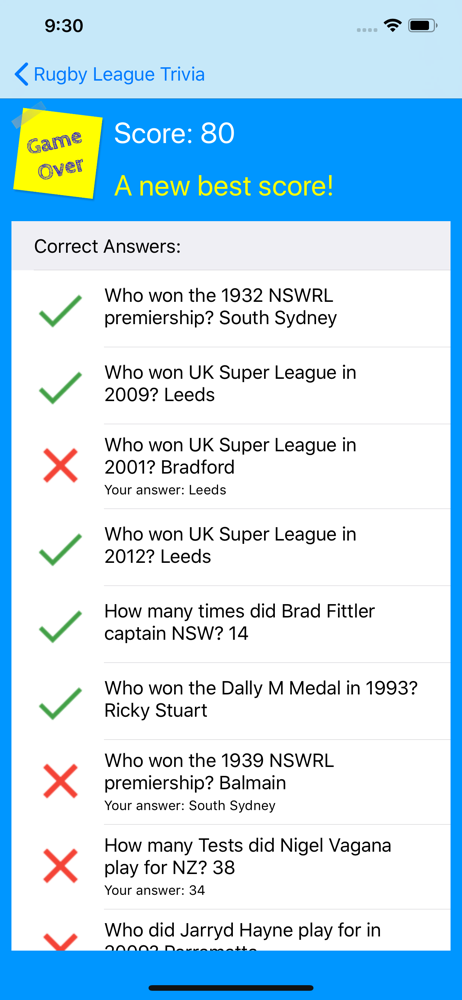Tap the back chevron icon
The height and width of the screenshot is (1000, 462).
pos(21,75)
